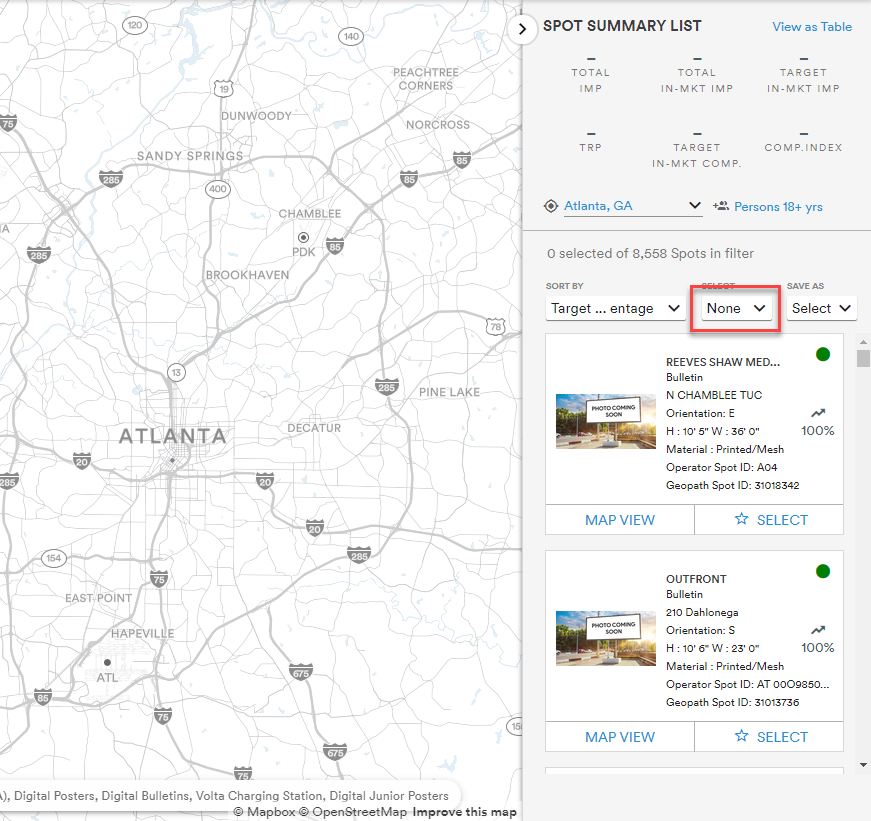The width and height of the screenshot is (871, 821).
Task: Click Geopath Spot ID: 31013736 text
Action: click(x=732, y=703)
